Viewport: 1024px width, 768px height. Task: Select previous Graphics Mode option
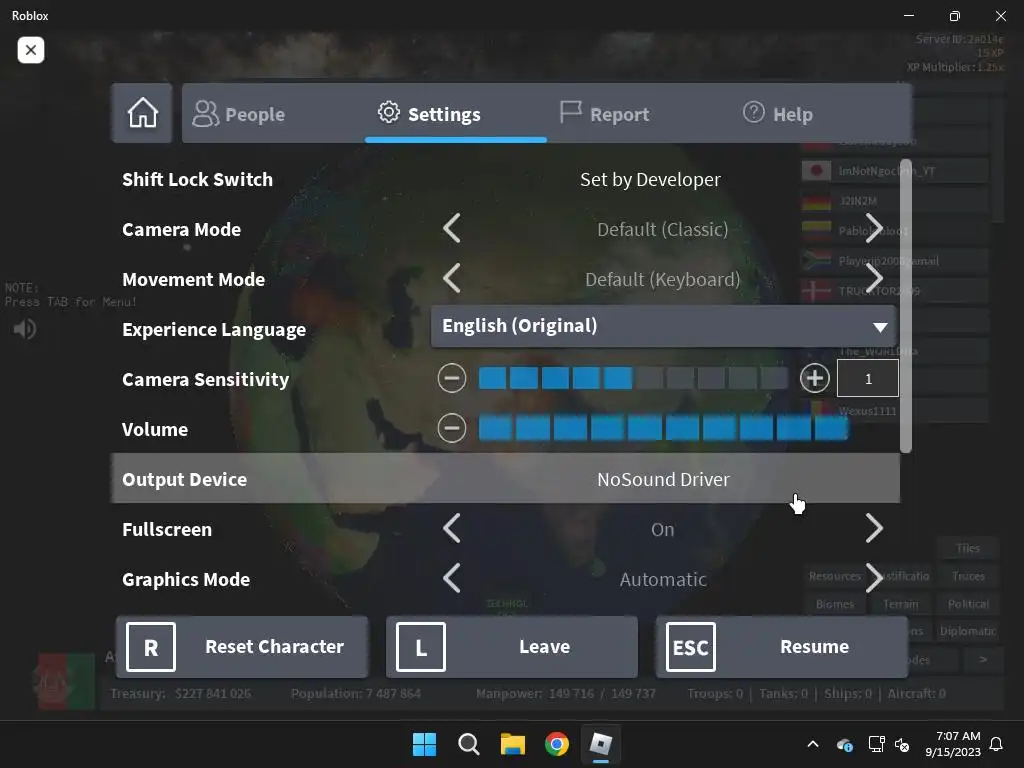452,579
